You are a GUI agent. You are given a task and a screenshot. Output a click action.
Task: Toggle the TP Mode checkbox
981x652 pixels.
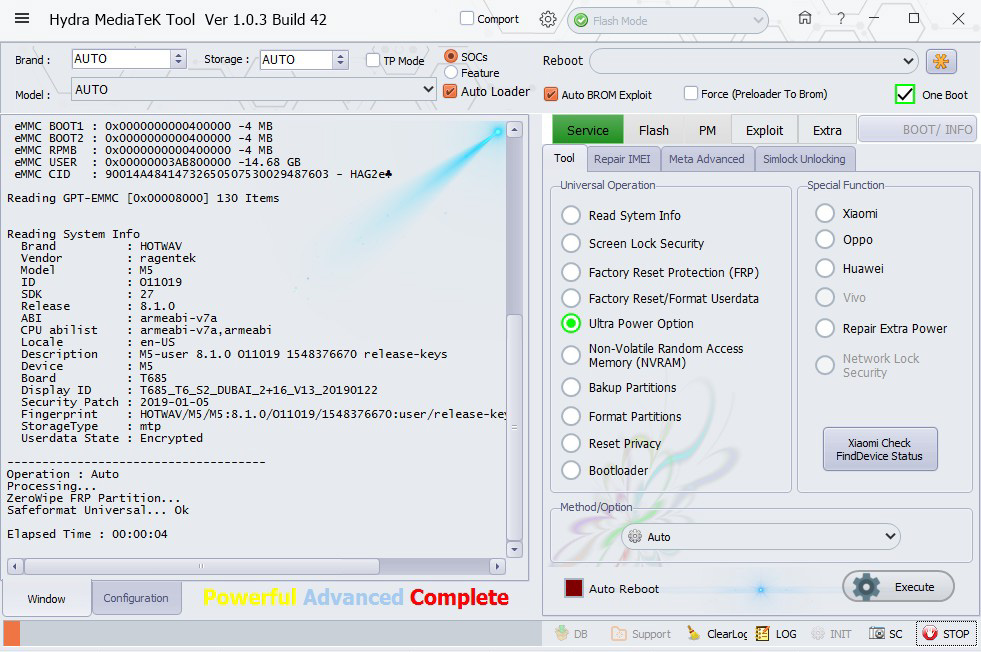pyautogui.click(x=373, y=60)
